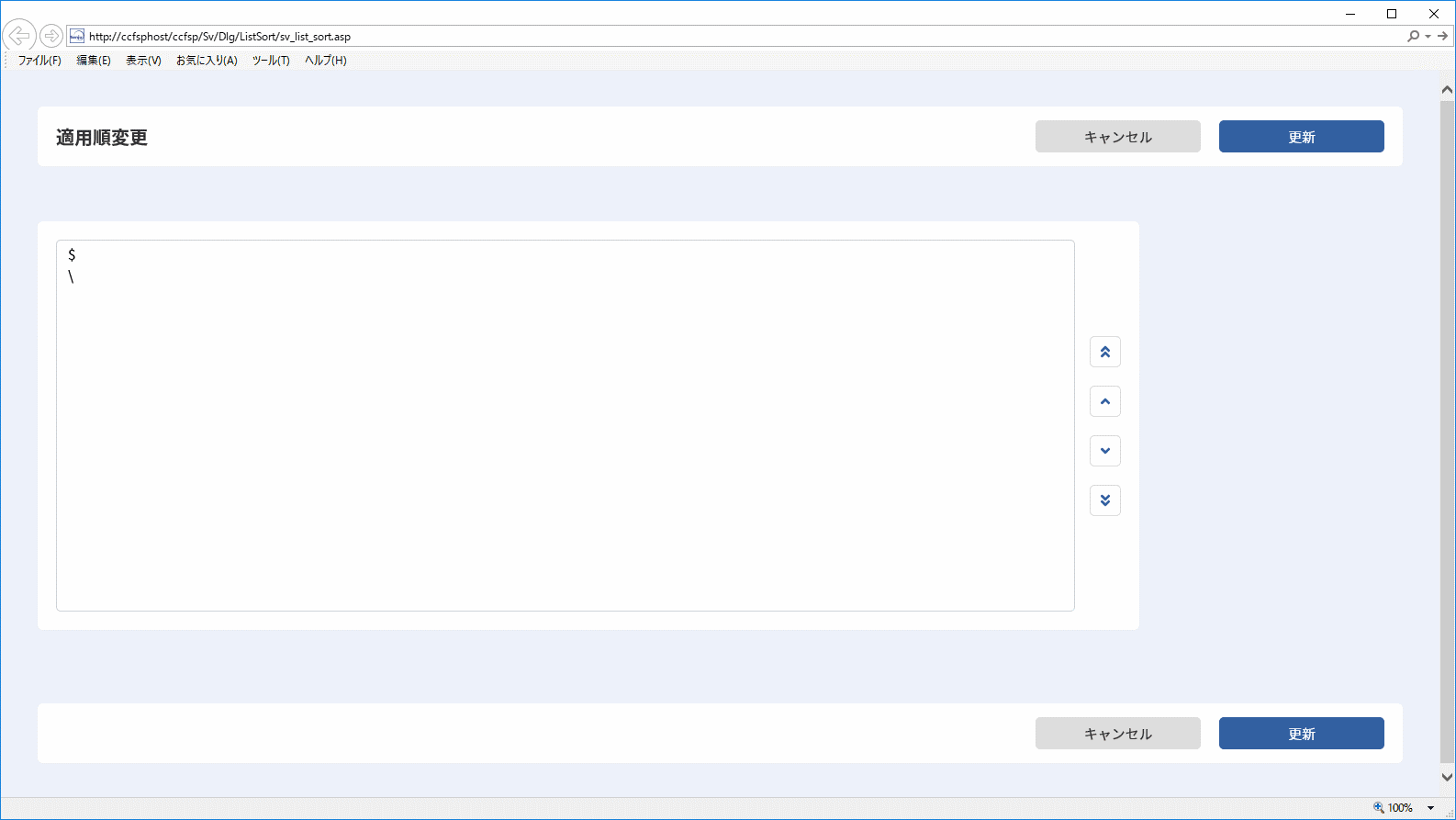Screen dimensions: 1456x820
Task: Minimize the browser window
Action: 1351,14
